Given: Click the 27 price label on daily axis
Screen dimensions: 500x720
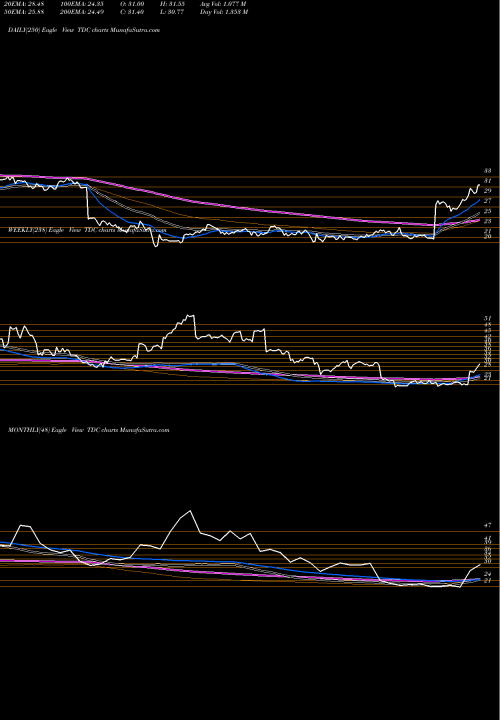Looking at the screenshot, I should 488,201.
